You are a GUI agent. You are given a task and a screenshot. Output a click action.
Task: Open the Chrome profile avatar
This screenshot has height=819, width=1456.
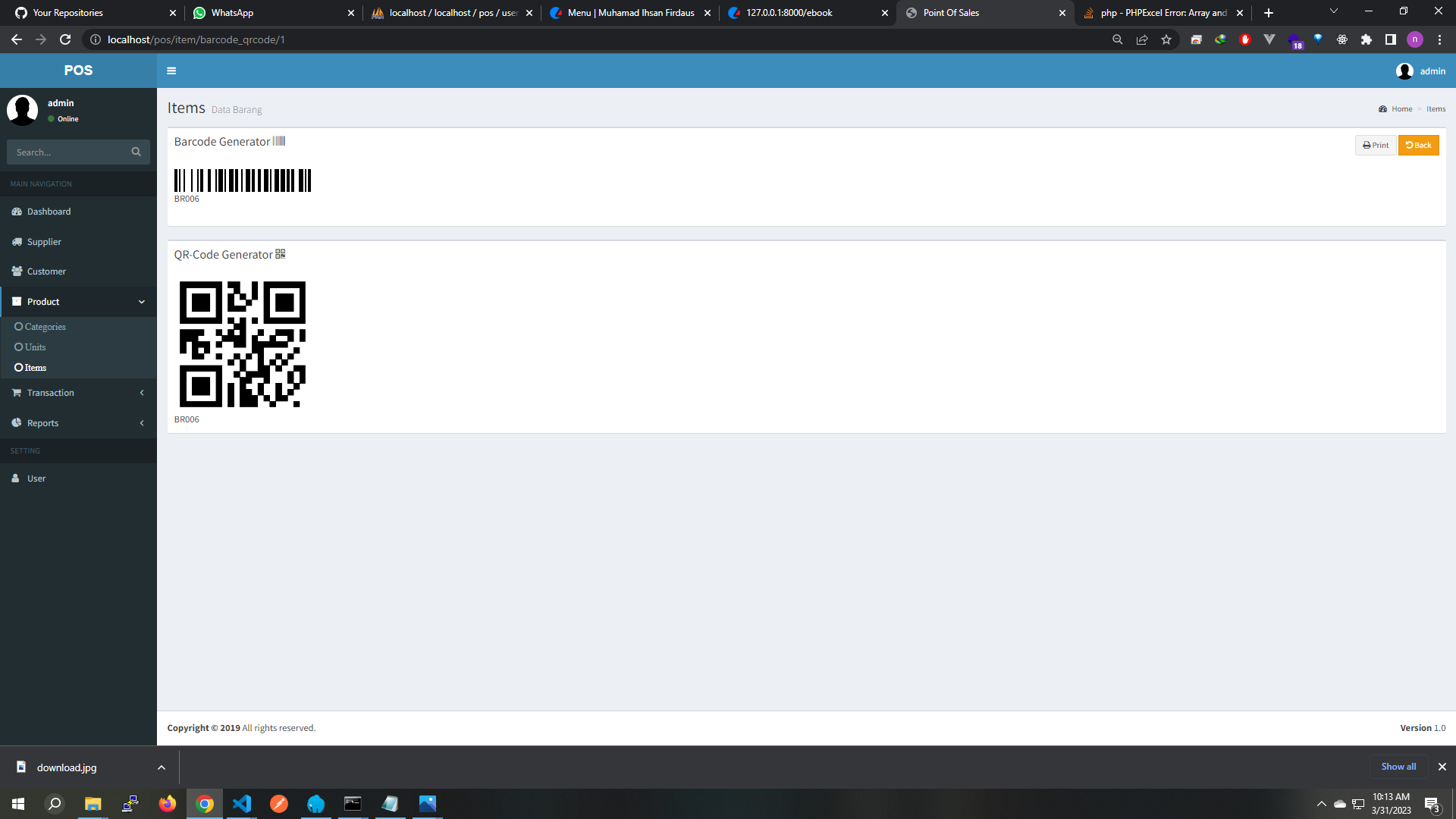(x=1414, y=39)
